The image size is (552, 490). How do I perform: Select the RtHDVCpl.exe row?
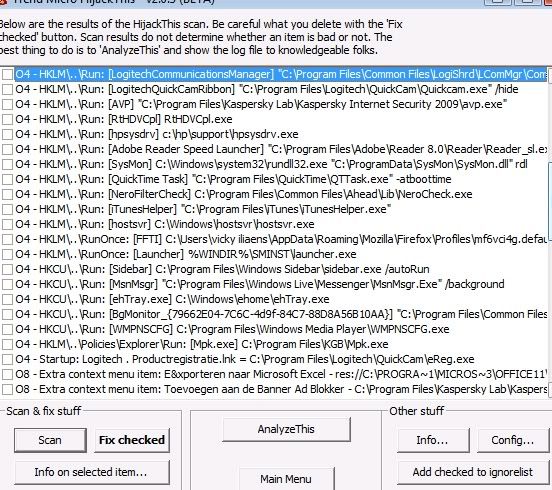(x=124, y=119)
